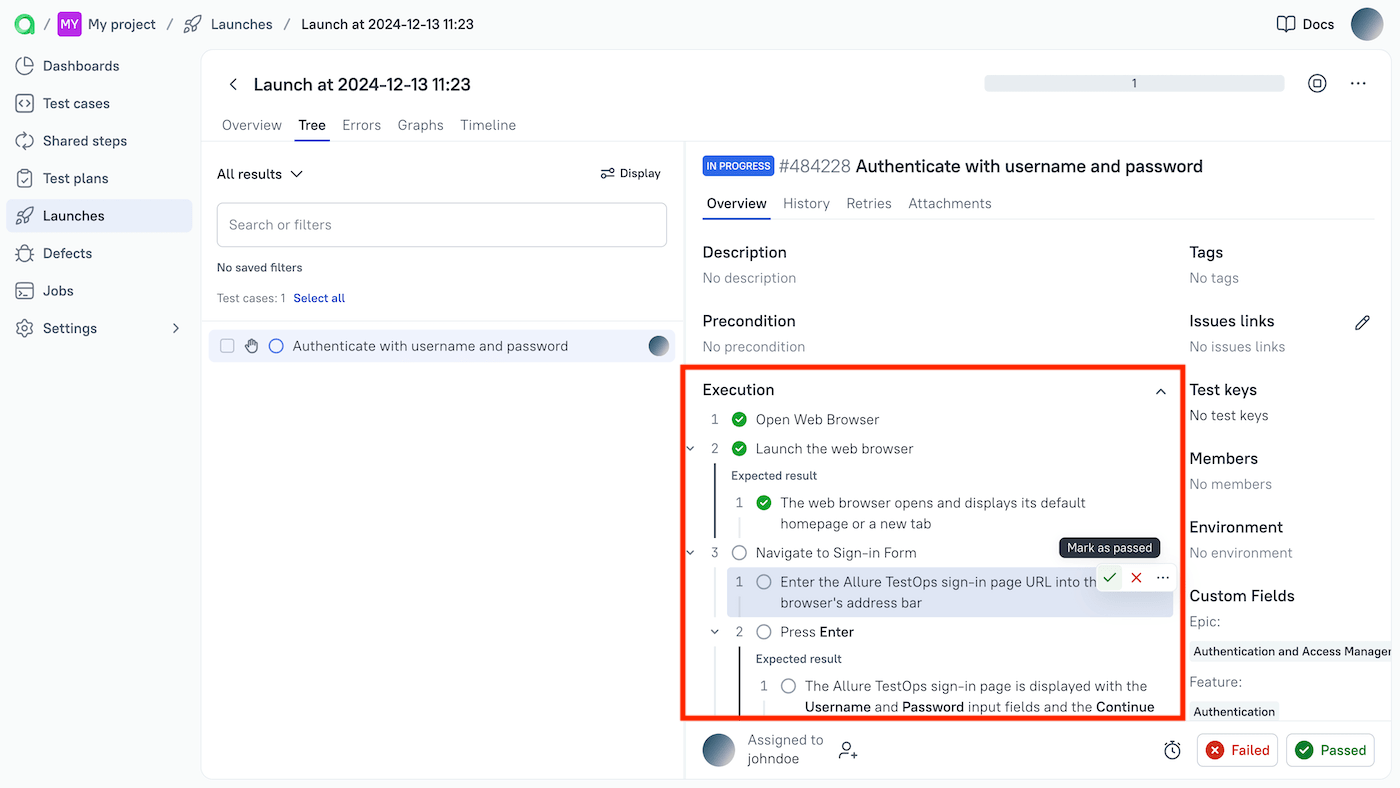Open the three-dot menu for the hovered step
This screenshot has height=788, width=1400.
pos(1162,578)
